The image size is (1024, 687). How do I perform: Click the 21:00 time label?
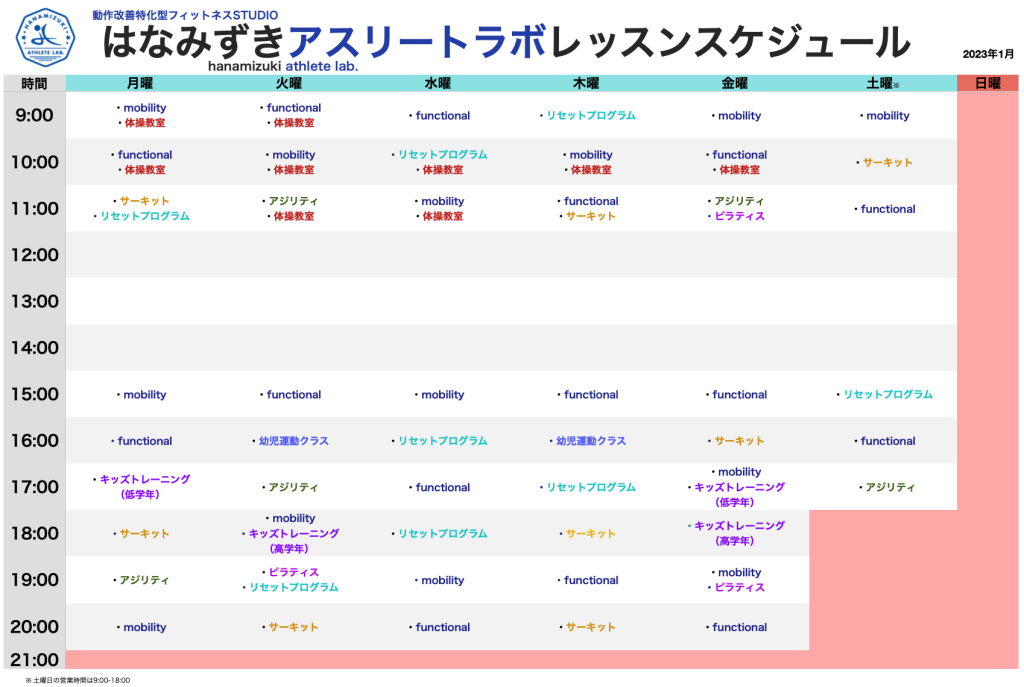(35, 660)
